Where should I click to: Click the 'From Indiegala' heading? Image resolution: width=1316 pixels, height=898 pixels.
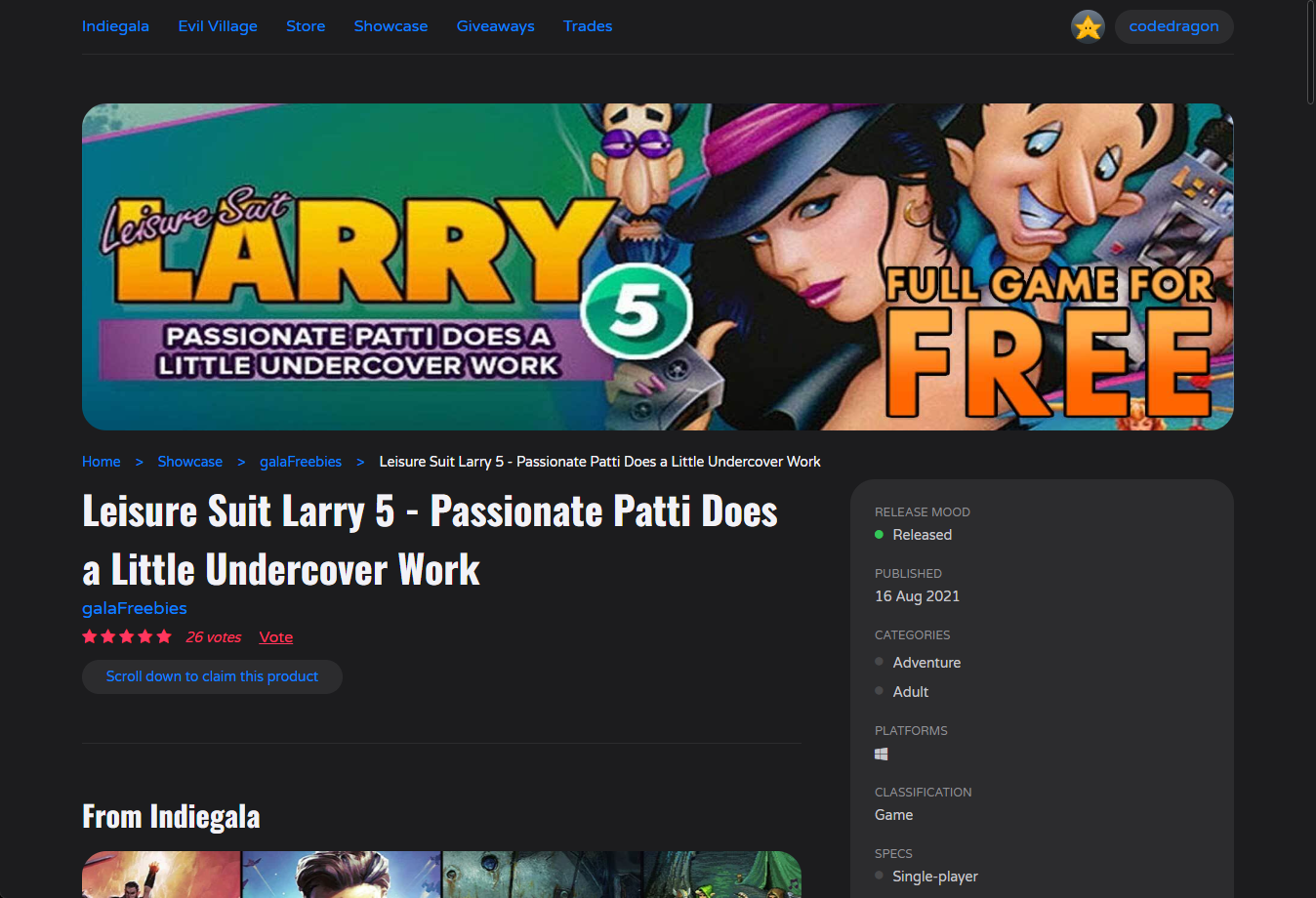(171, 816)
